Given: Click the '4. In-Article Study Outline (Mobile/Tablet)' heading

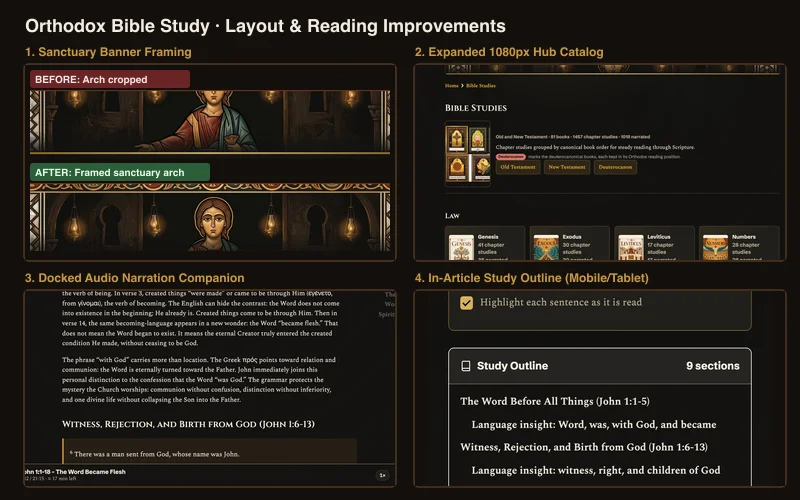Looking at the screenshot, I should tap(532, 278).
